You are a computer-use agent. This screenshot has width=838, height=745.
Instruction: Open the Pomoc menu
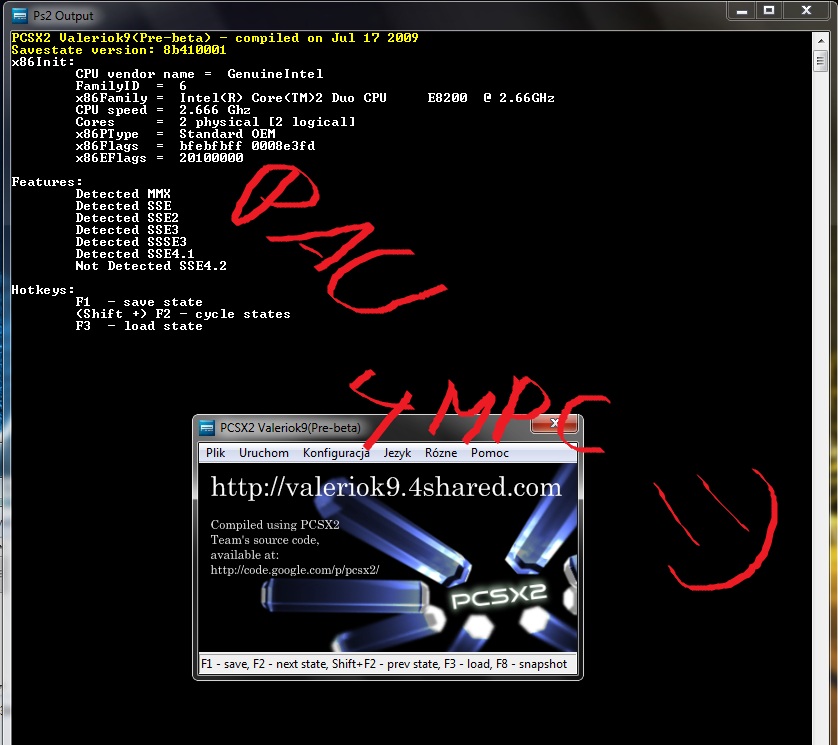490,453
